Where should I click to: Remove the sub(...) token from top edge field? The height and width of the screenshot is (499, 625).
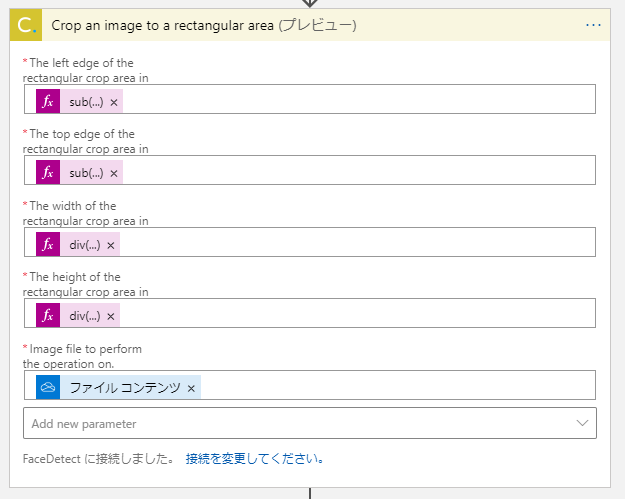click(114, 173)
